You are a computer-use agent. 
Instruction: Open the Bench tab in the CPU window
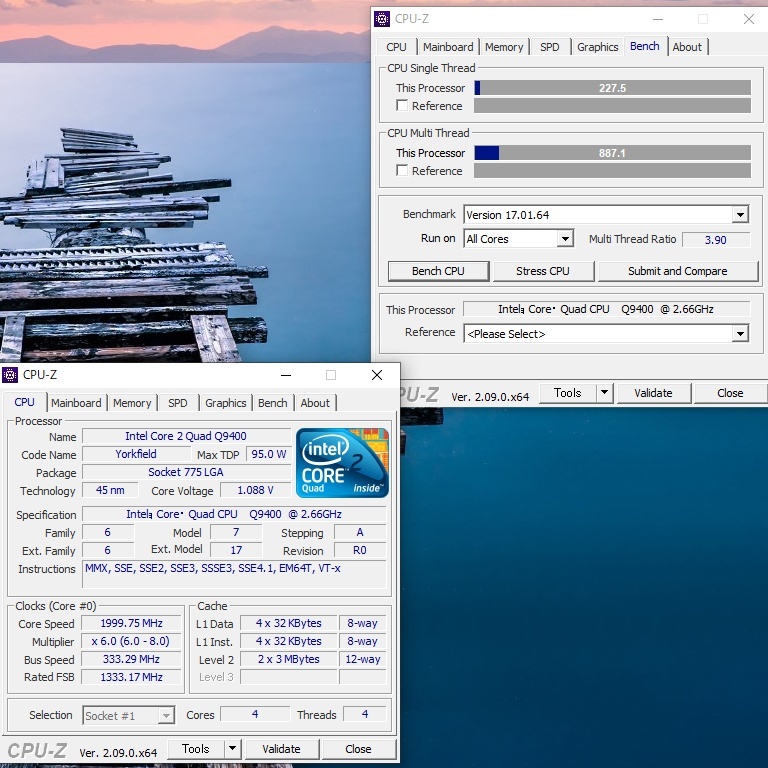coord(273,403)
